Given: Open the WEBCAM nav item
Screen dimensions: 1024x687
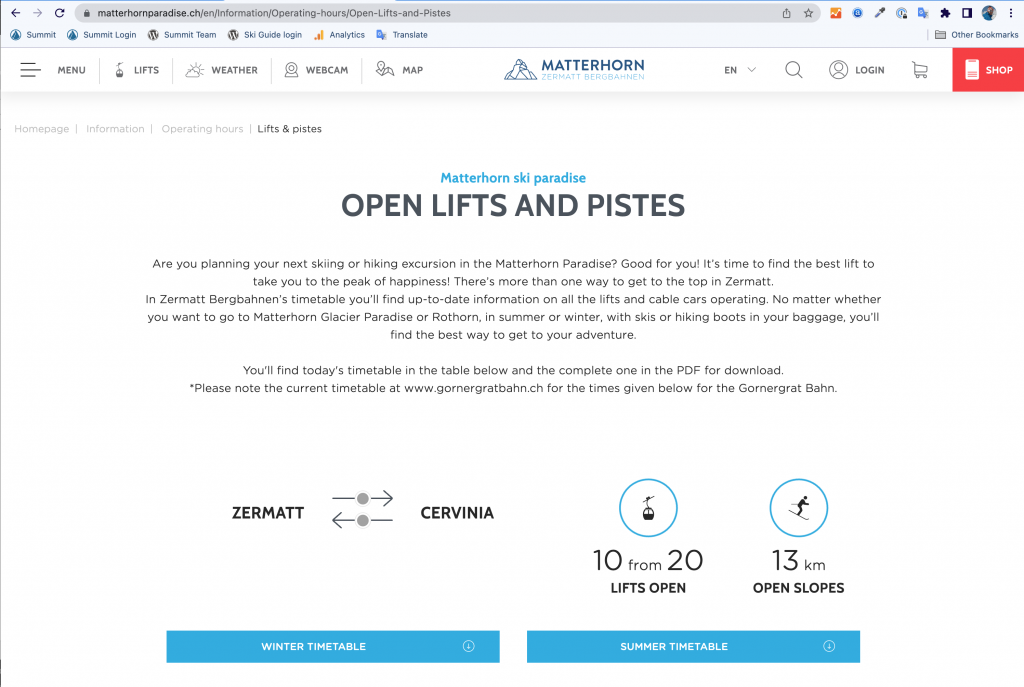Looking at the screenshot, I should pyautogui.click(x=317, y=70).
